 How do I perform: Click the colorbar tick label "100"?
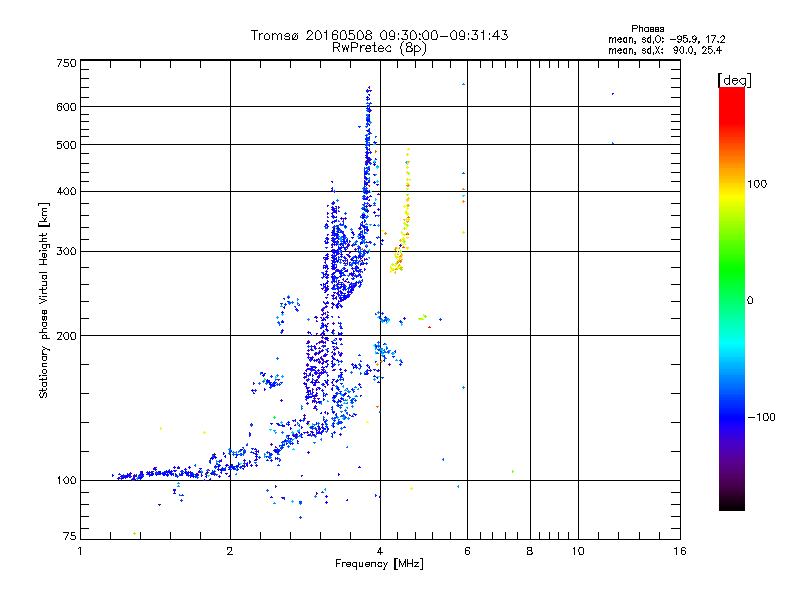click(x=757, y=184)
